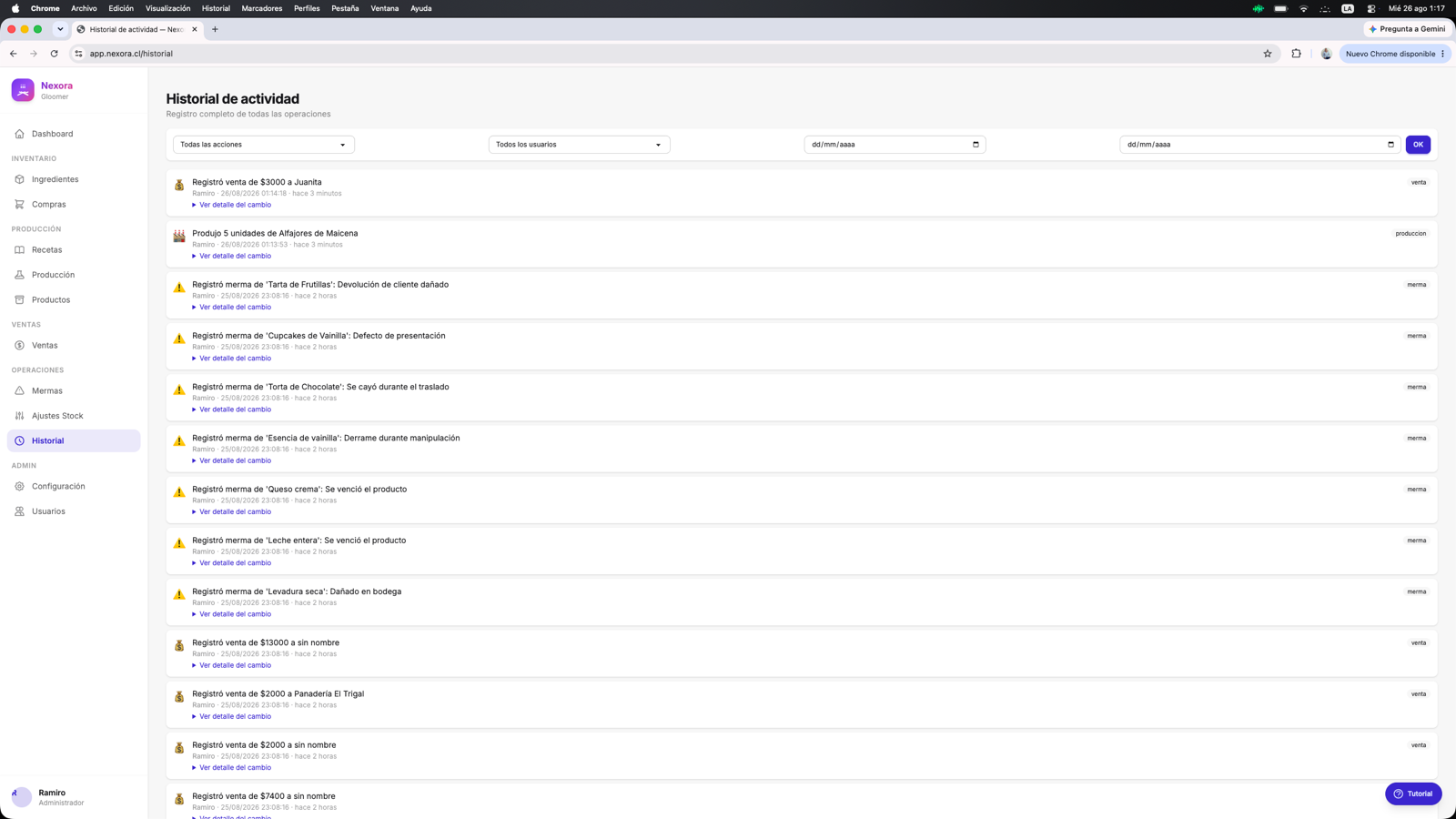Expand change detail for Alfajores de Maicena production
Image resolution: width=1456 pixels, height=819 pixels.
click(x=232, y=256)
